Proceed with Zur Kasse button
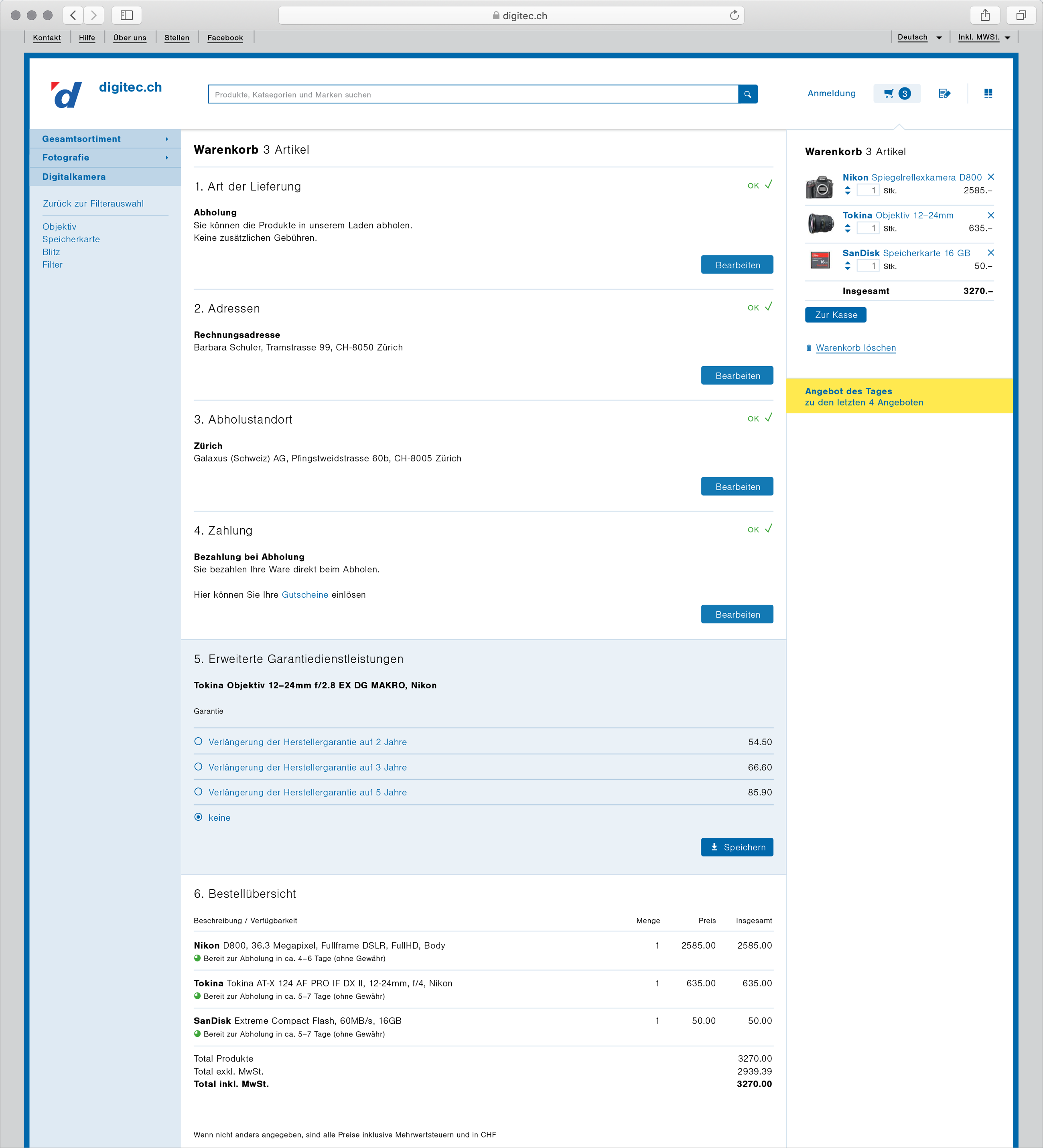This screenshot has width=1043, height=1148. (836, 315)
